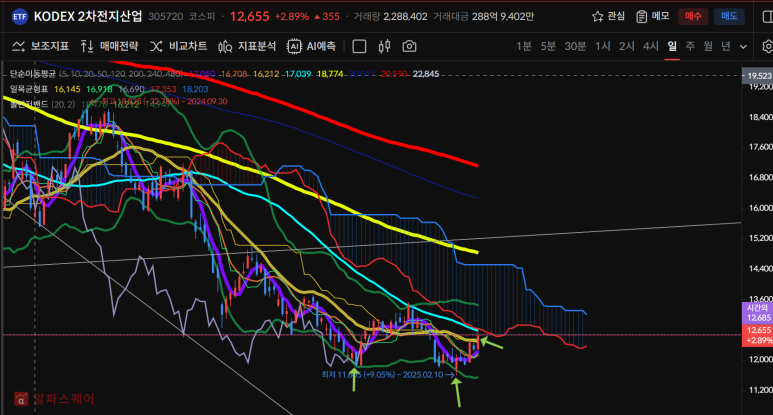This screenshot has height=415, width=773.
Task: Click the 18,203 Ichimoku value
Action: (195, 89)
